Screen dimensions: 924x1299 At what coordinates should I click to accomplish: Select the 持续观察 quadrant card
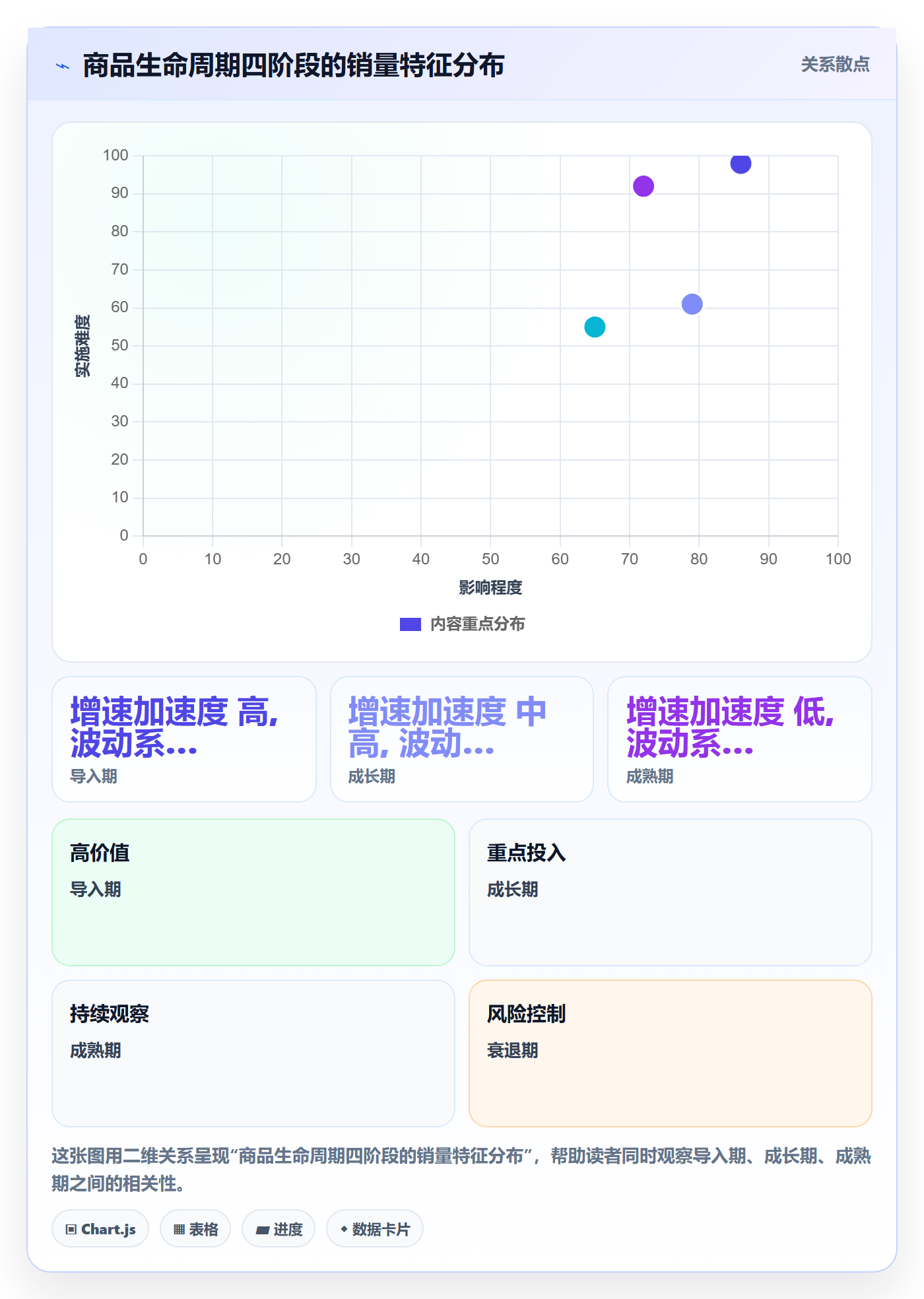tap(253, 1053)
